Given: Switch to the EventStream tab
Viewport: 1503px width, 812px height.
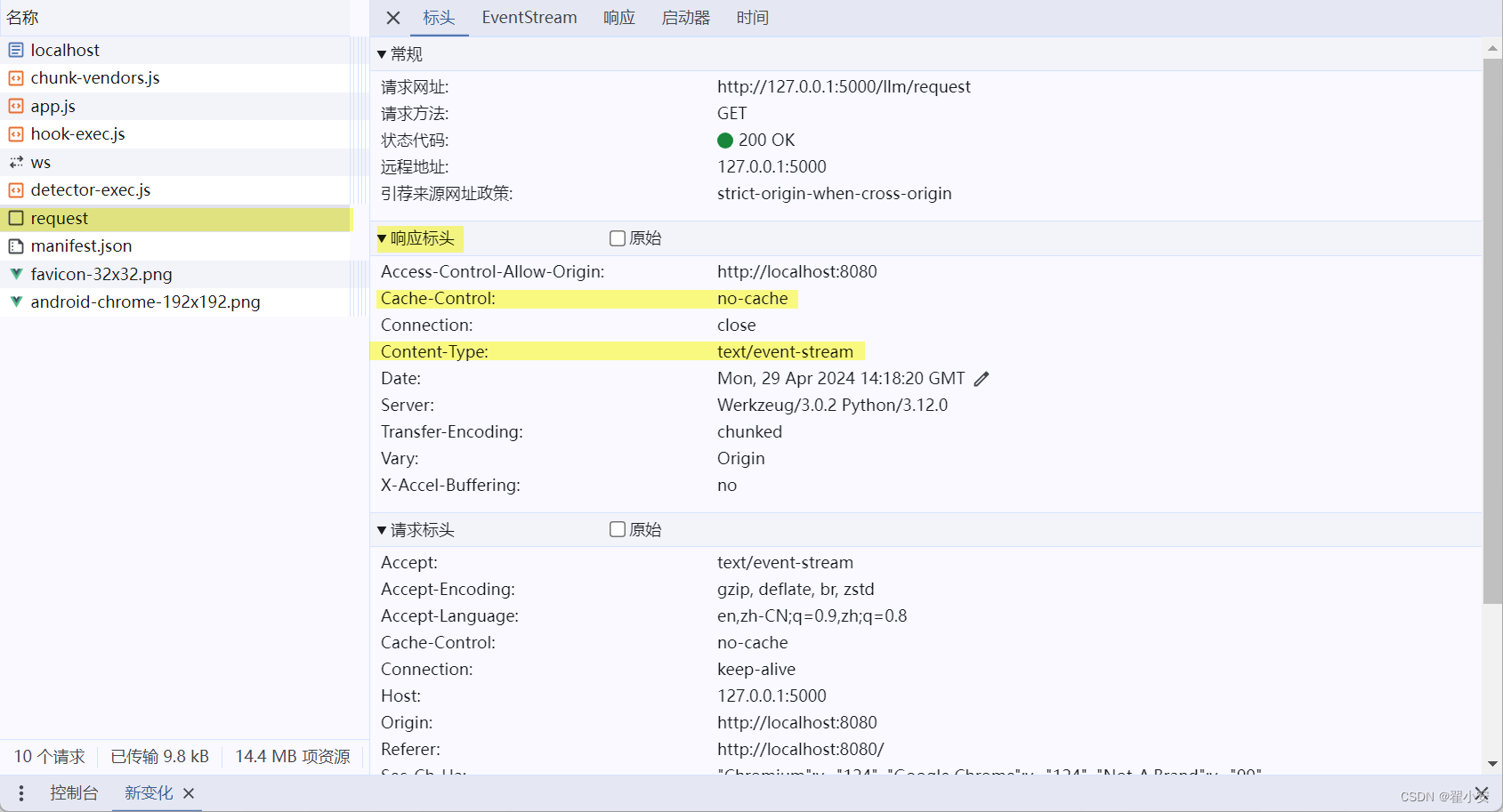Looking at the screenshot, I should click(x=529, y=17).
